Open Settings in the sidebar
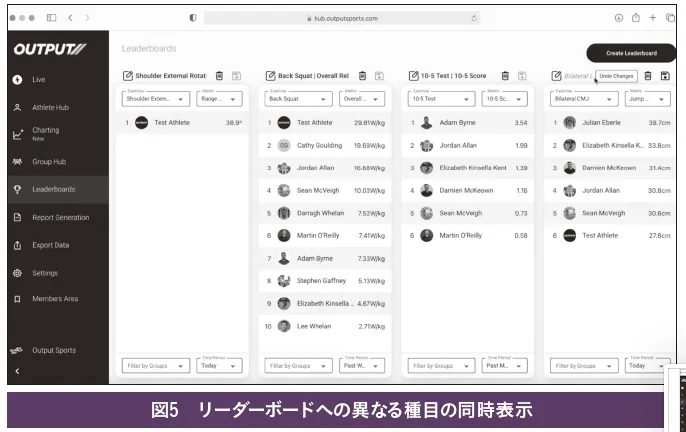 45,272
